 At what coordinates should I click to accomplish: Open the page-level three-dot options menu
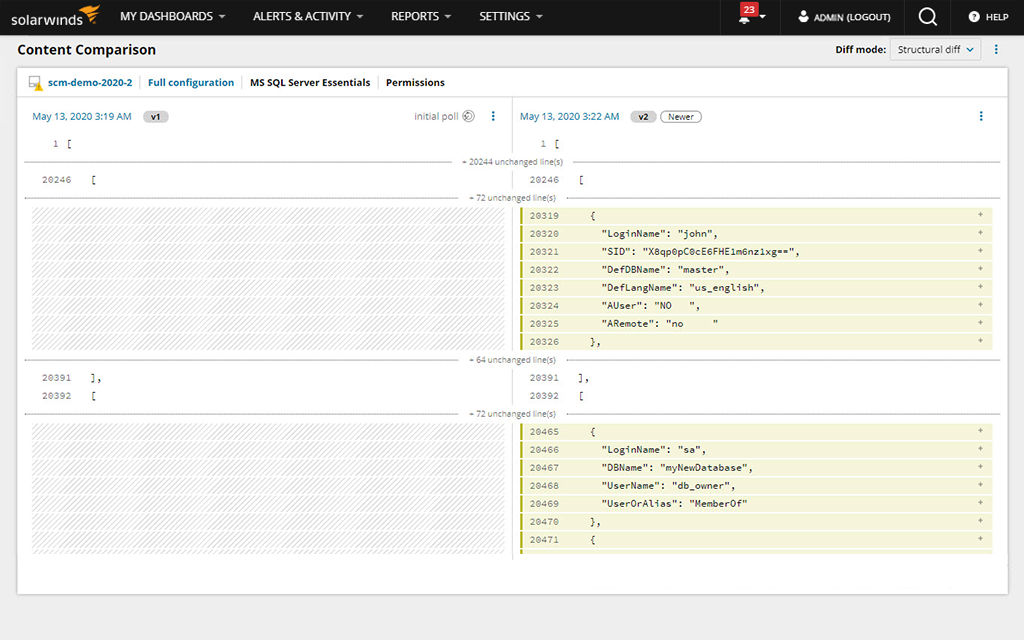coord(996,49)
